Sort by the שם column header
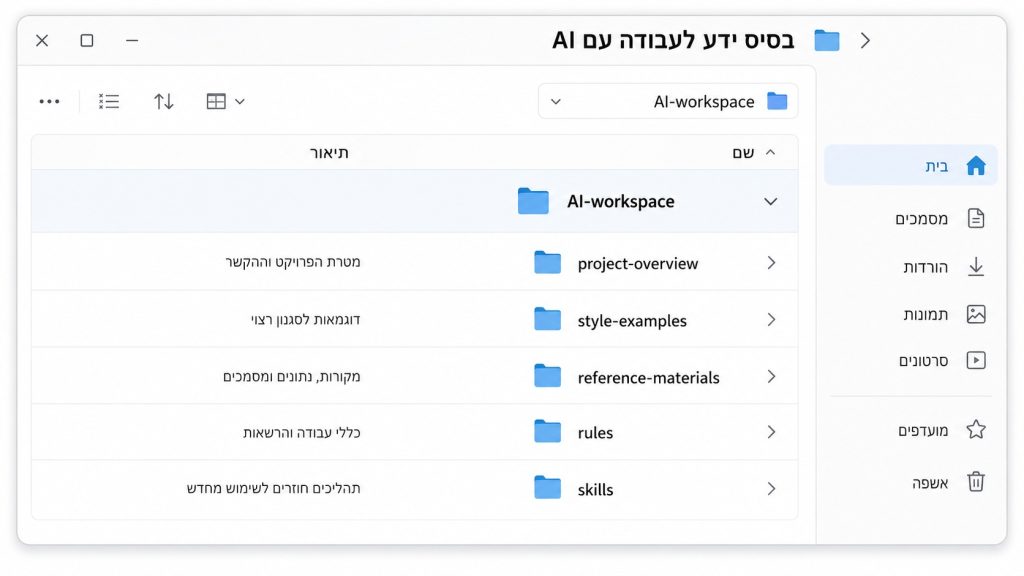The height and width of the screenshot is (576, 1024). click(x=743, y=153)
